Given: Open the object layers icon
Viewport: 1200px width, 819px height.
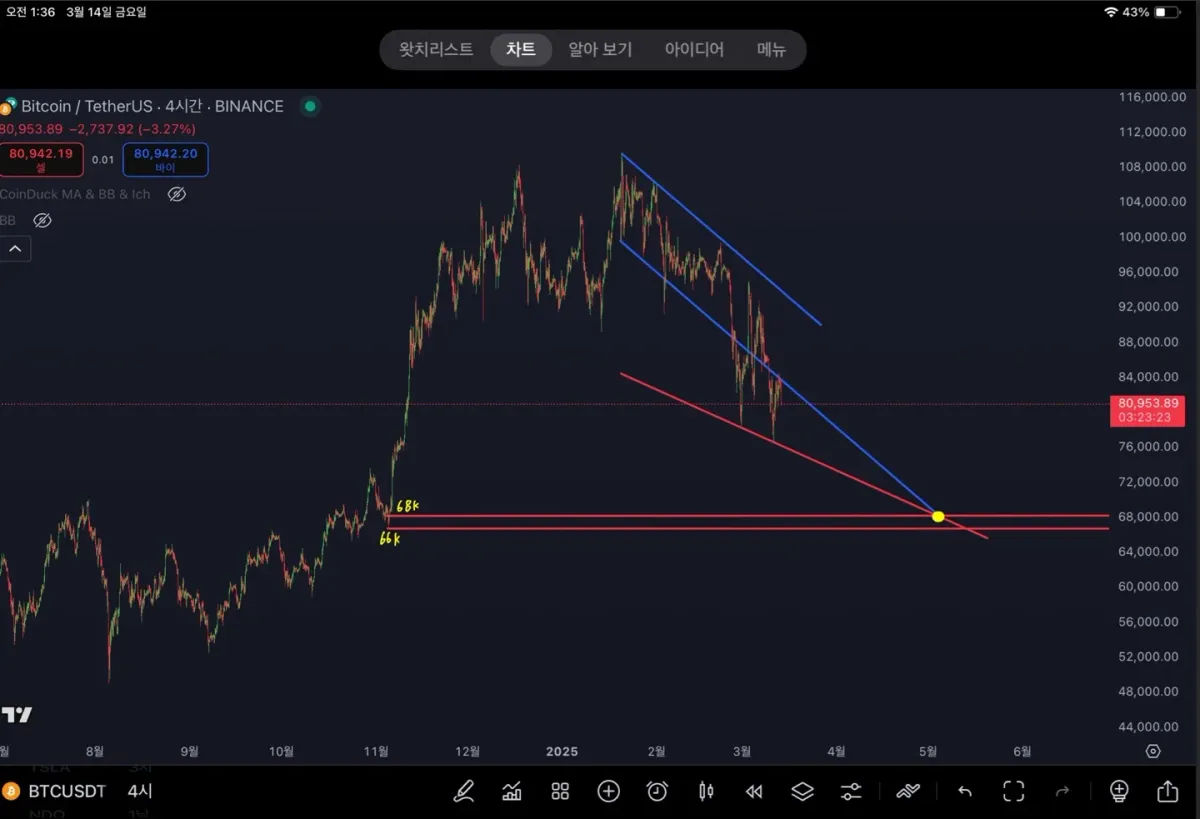Looking at the screenshot, I should point(803,792).
